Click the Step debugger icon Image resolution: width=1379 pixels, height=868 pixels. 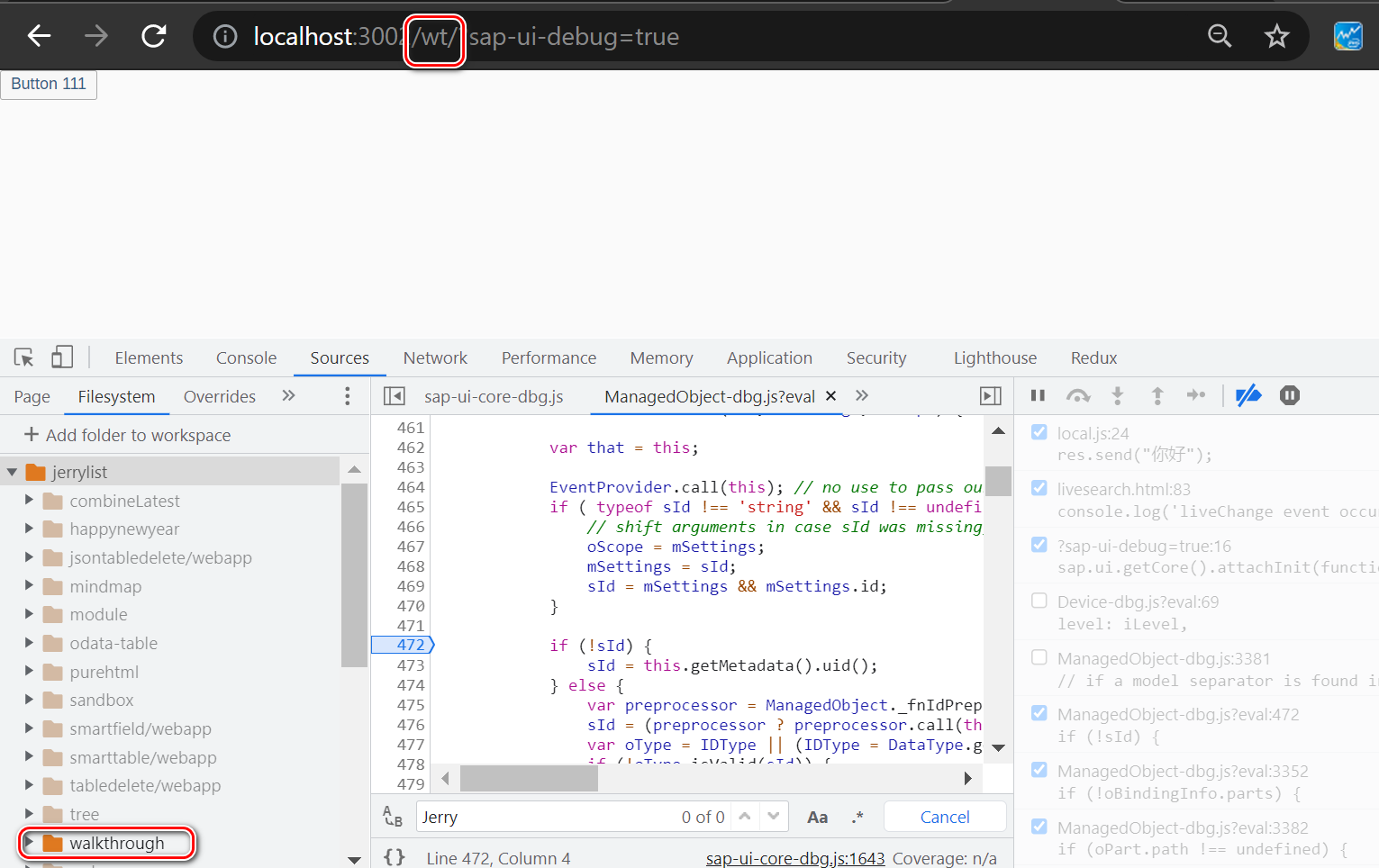[1196, 395]
